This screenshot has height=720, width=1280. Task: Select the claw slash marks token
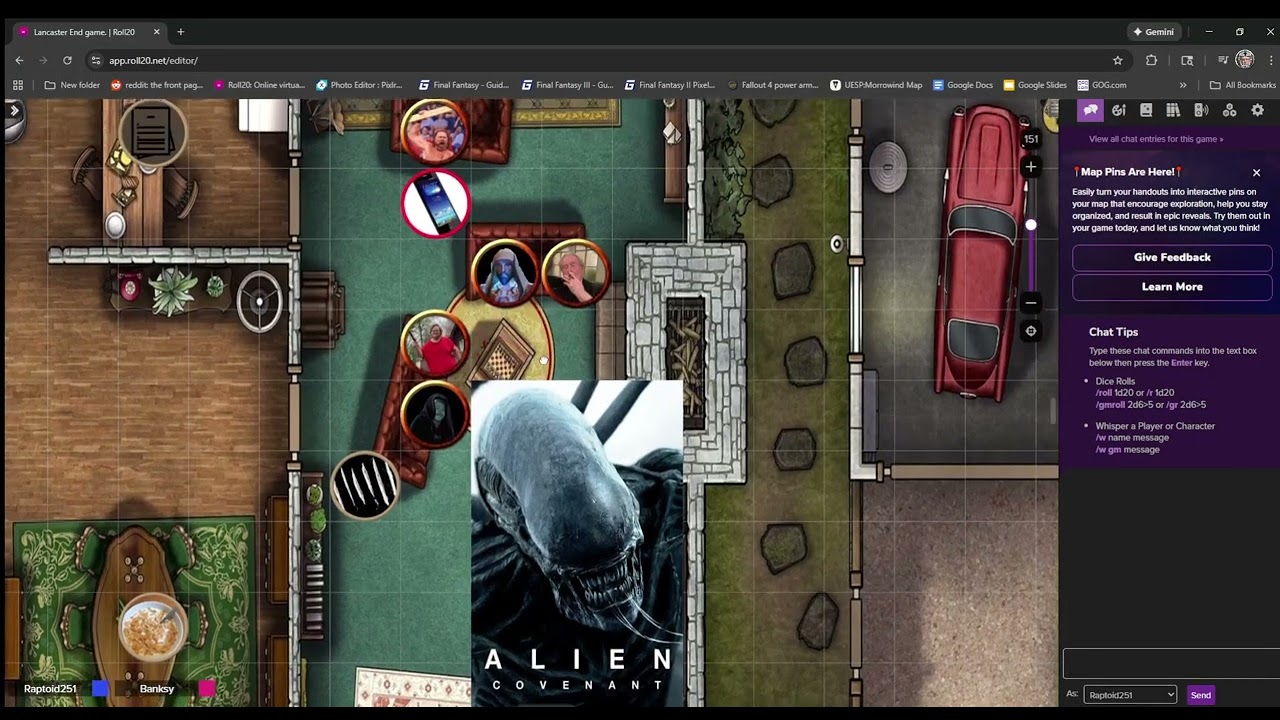pyautogui.click(x=365, y=485)
